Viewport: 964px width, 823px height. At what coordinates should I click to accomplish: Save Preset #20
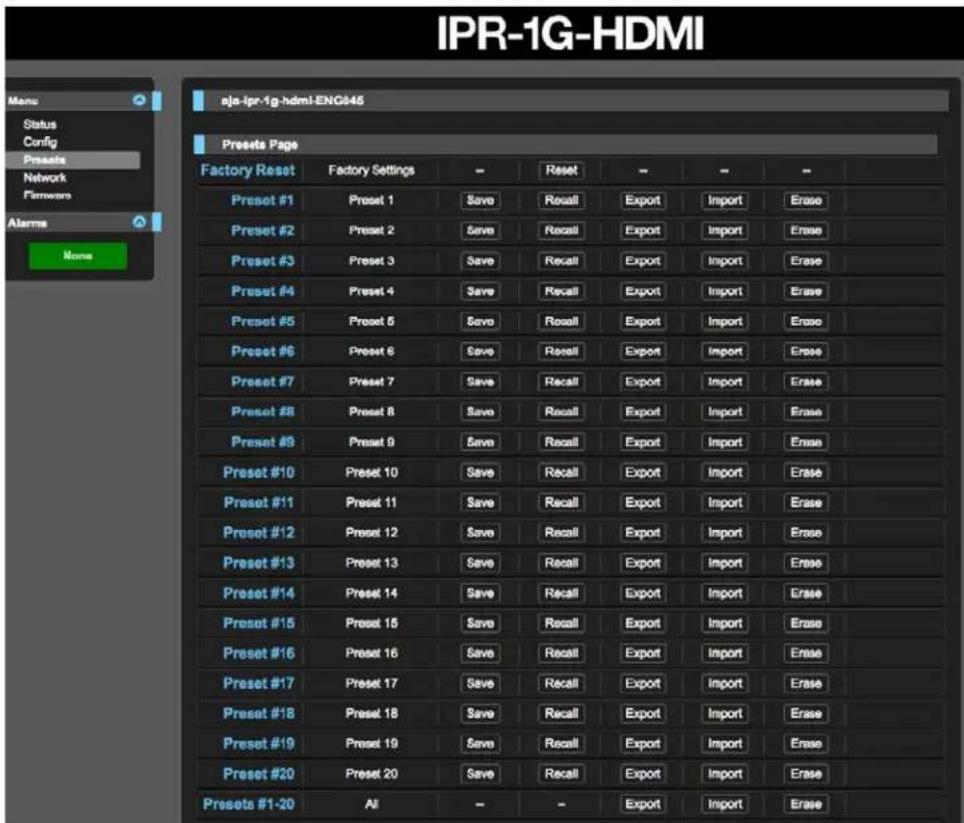click(x=480, y=773)
